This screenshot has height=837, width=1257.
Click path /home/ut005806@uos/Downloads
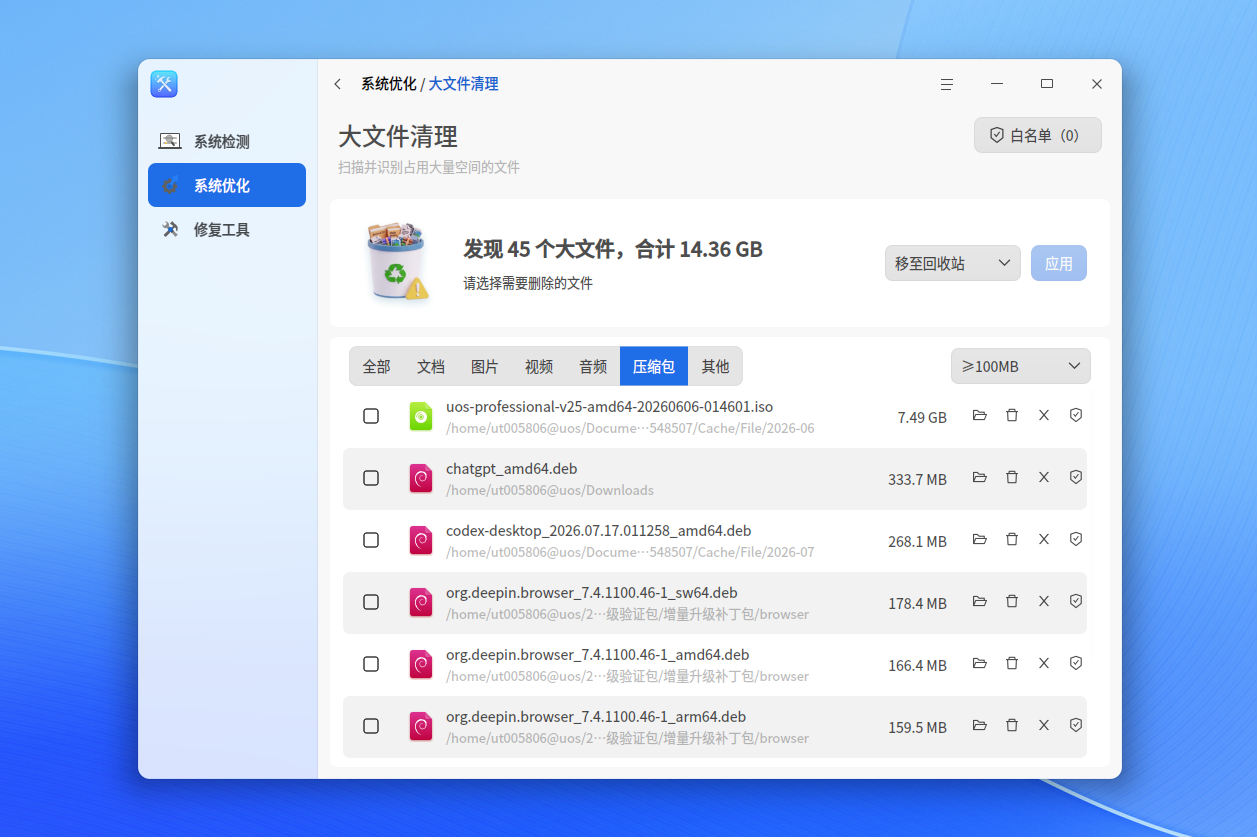550,490
